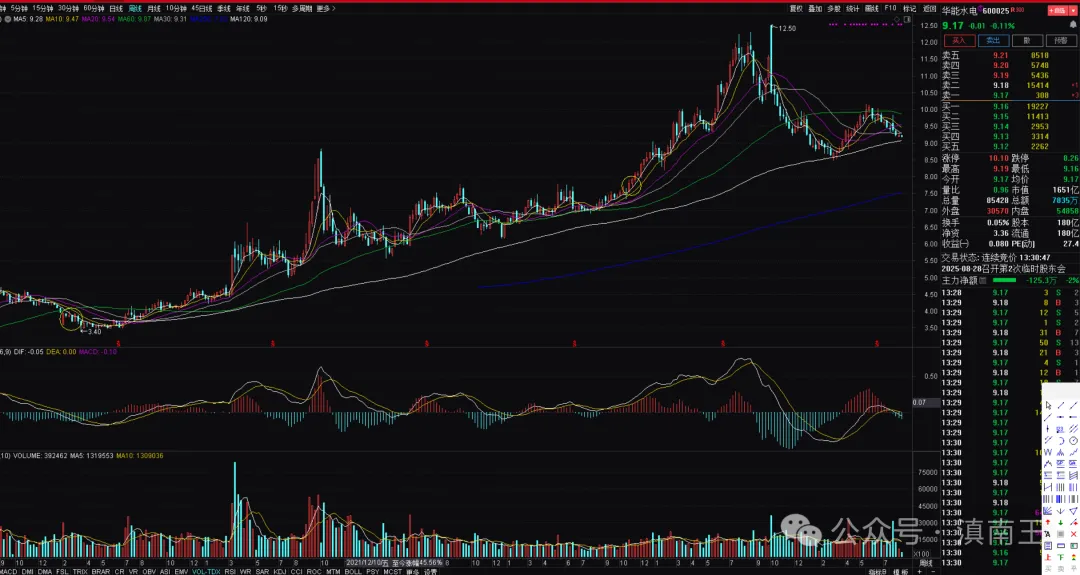Expand the 自选 dropdown arrow
The image size is (1080, 575).
pos(1072,10)
